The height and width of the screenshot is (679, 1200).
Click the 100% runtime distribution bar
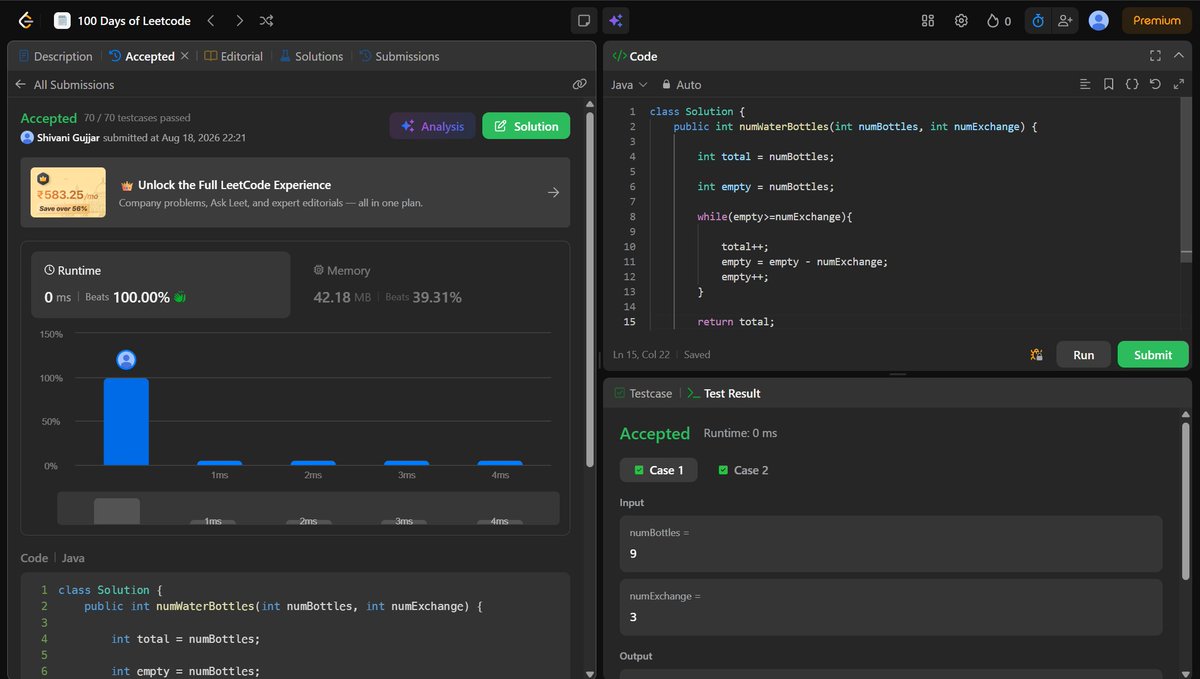(126, 421)
